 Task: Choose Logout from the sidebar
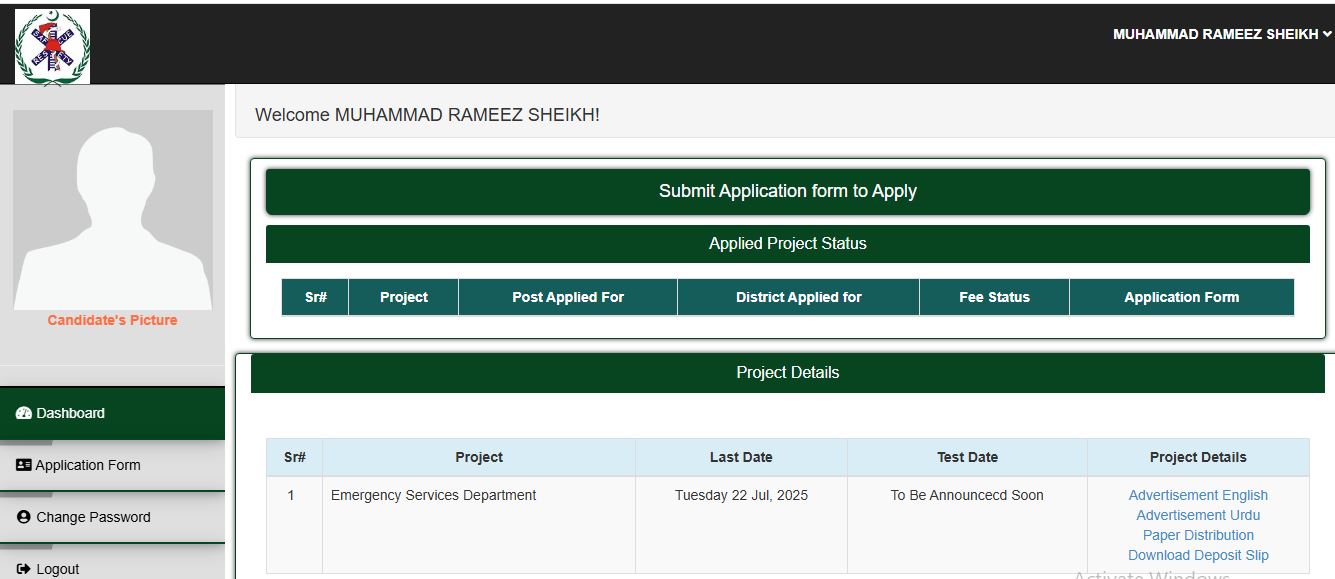pos(112,566)
